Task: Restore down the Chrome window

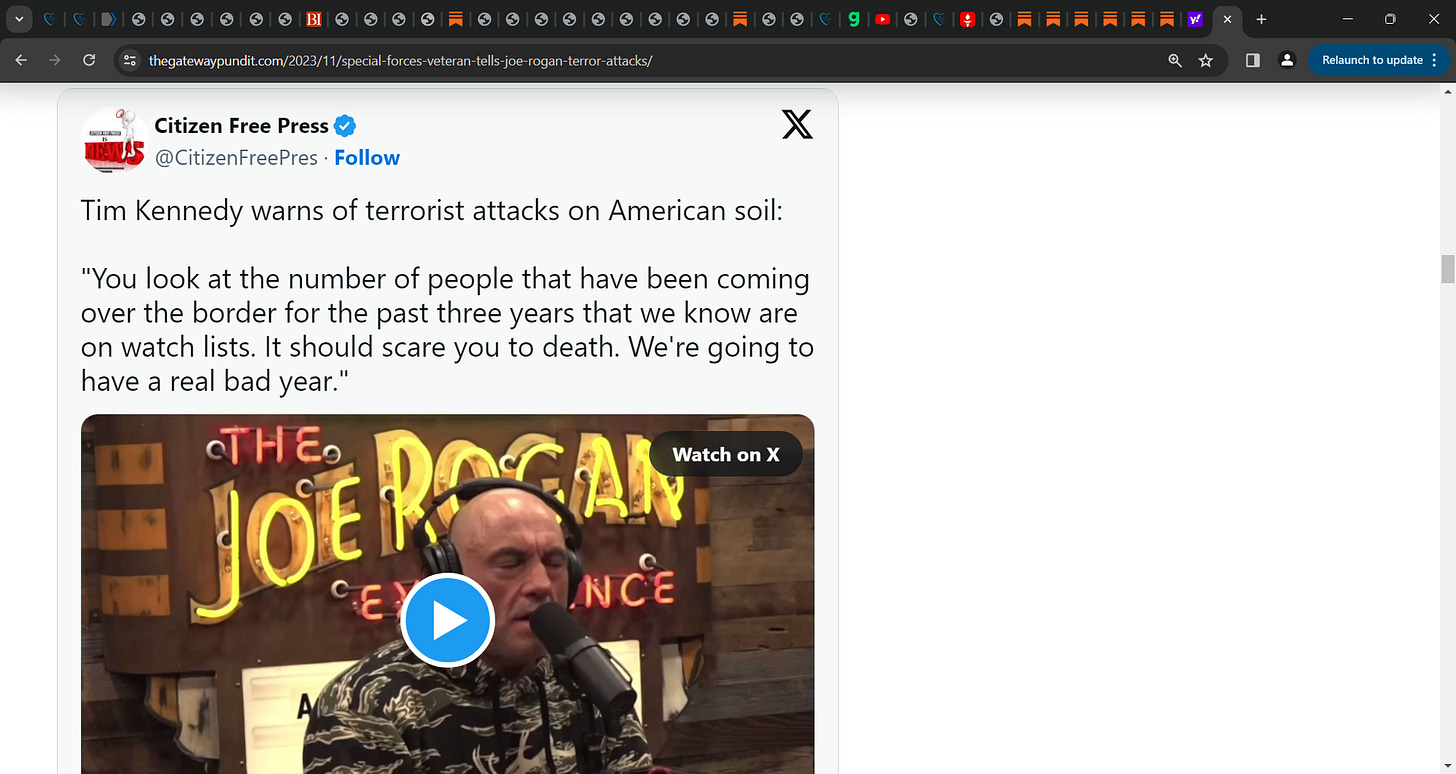Action: point(1390,19)
